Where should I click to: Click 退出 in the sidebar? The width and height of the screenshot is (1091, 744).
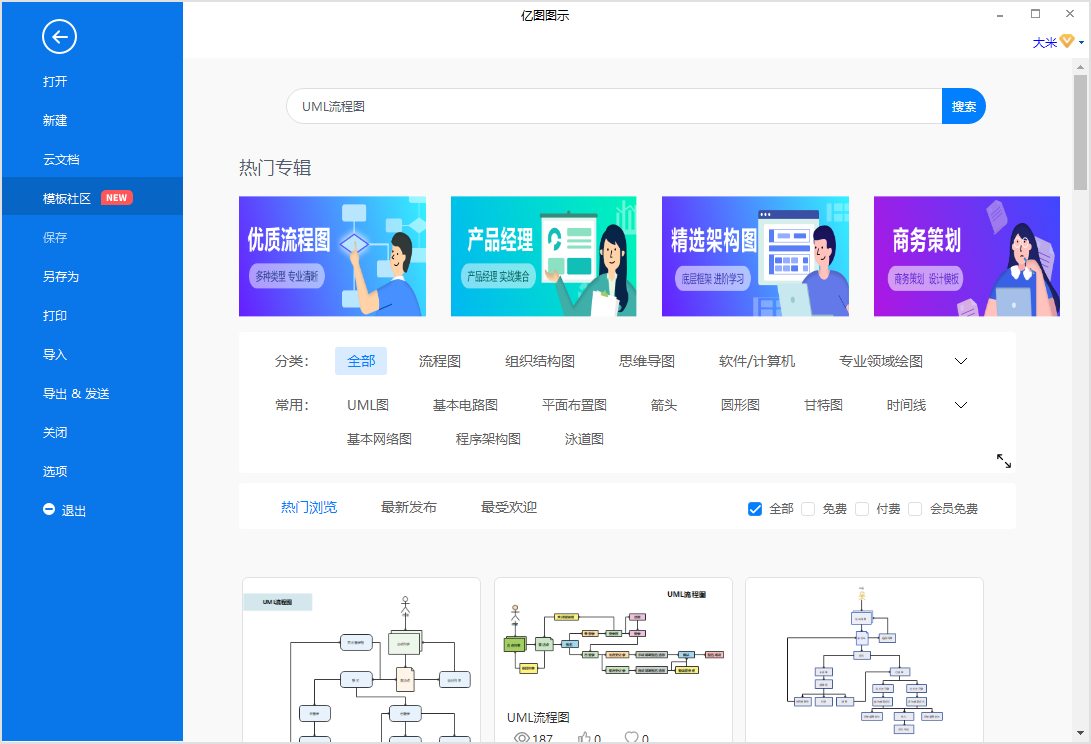click(x=74, y=510)
